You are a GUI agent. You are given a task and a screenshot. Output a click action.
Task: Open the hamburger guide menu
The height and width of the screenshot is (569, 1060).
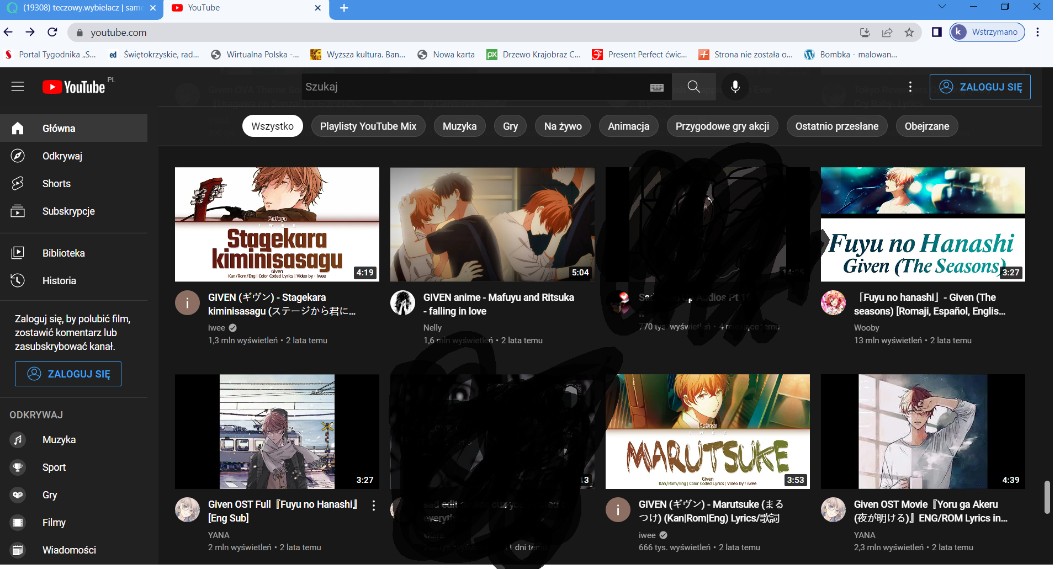[x=18, y=87]
